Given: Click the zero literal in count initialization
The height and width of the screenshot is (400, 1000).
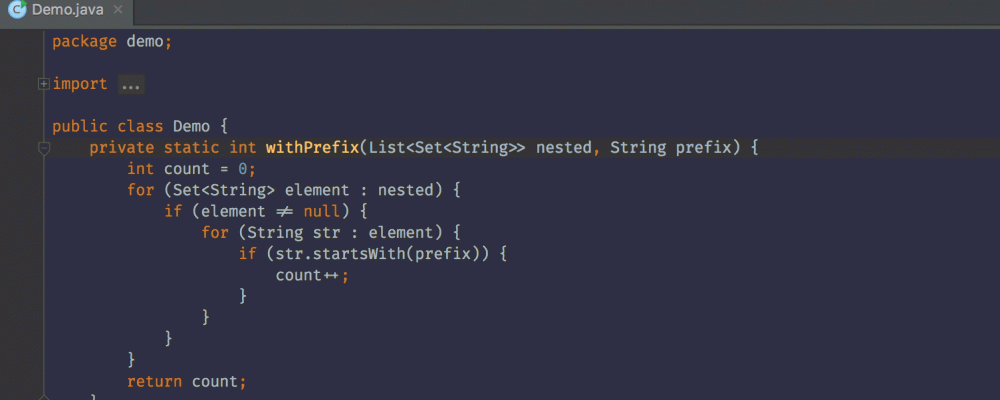Looking at the screenshot, I should pos(242,169).
